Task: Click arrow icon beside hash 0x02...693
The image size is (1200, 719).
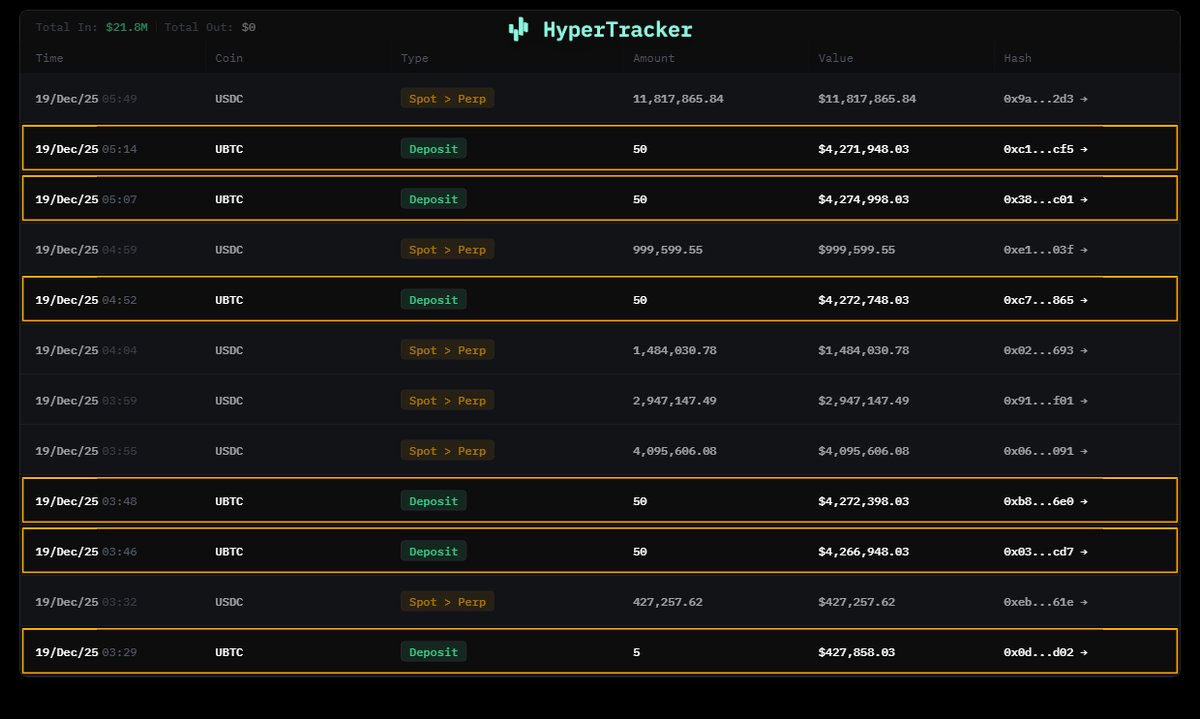Action: pos(1084,350)
